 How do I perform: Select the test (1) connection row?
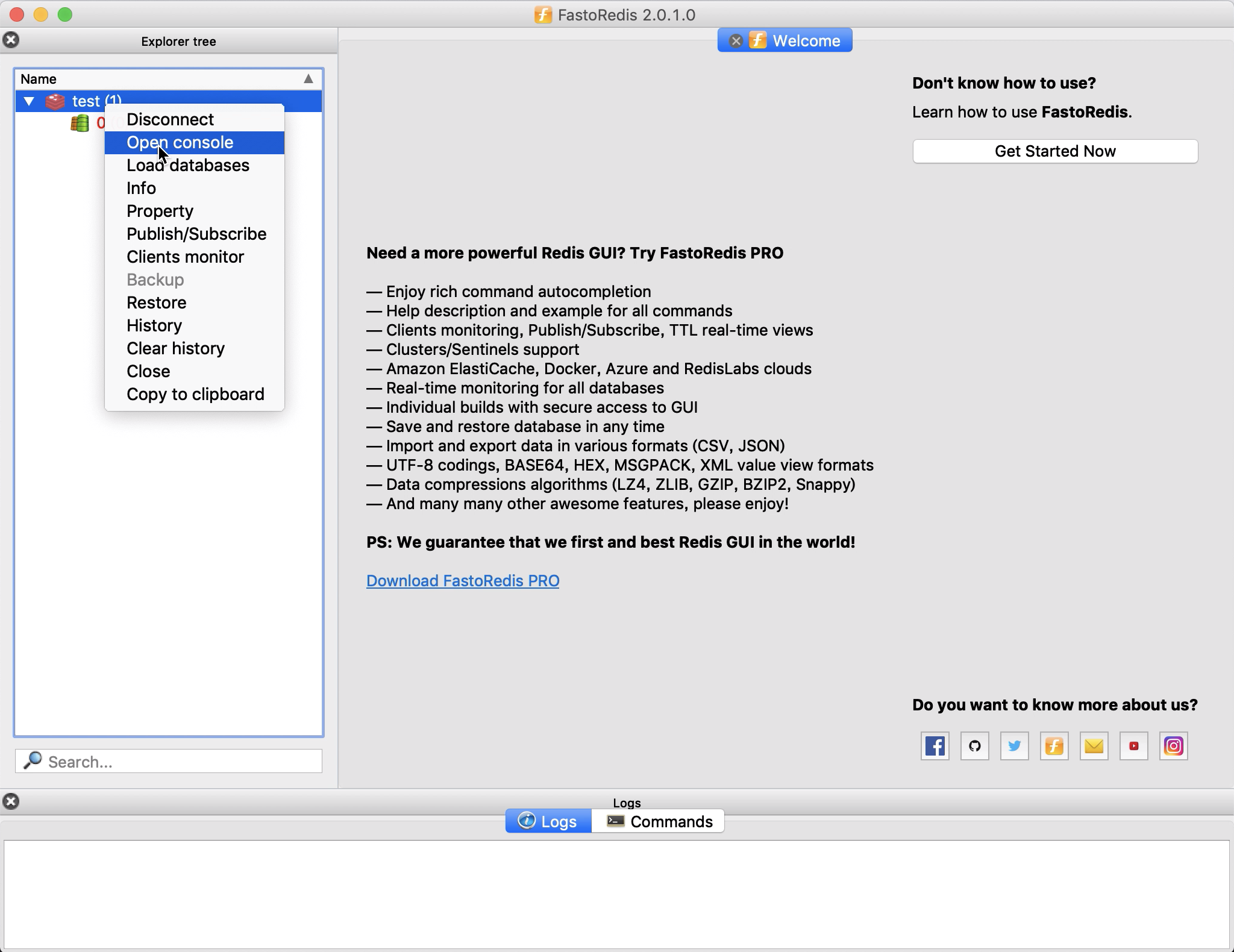point(169,101)
